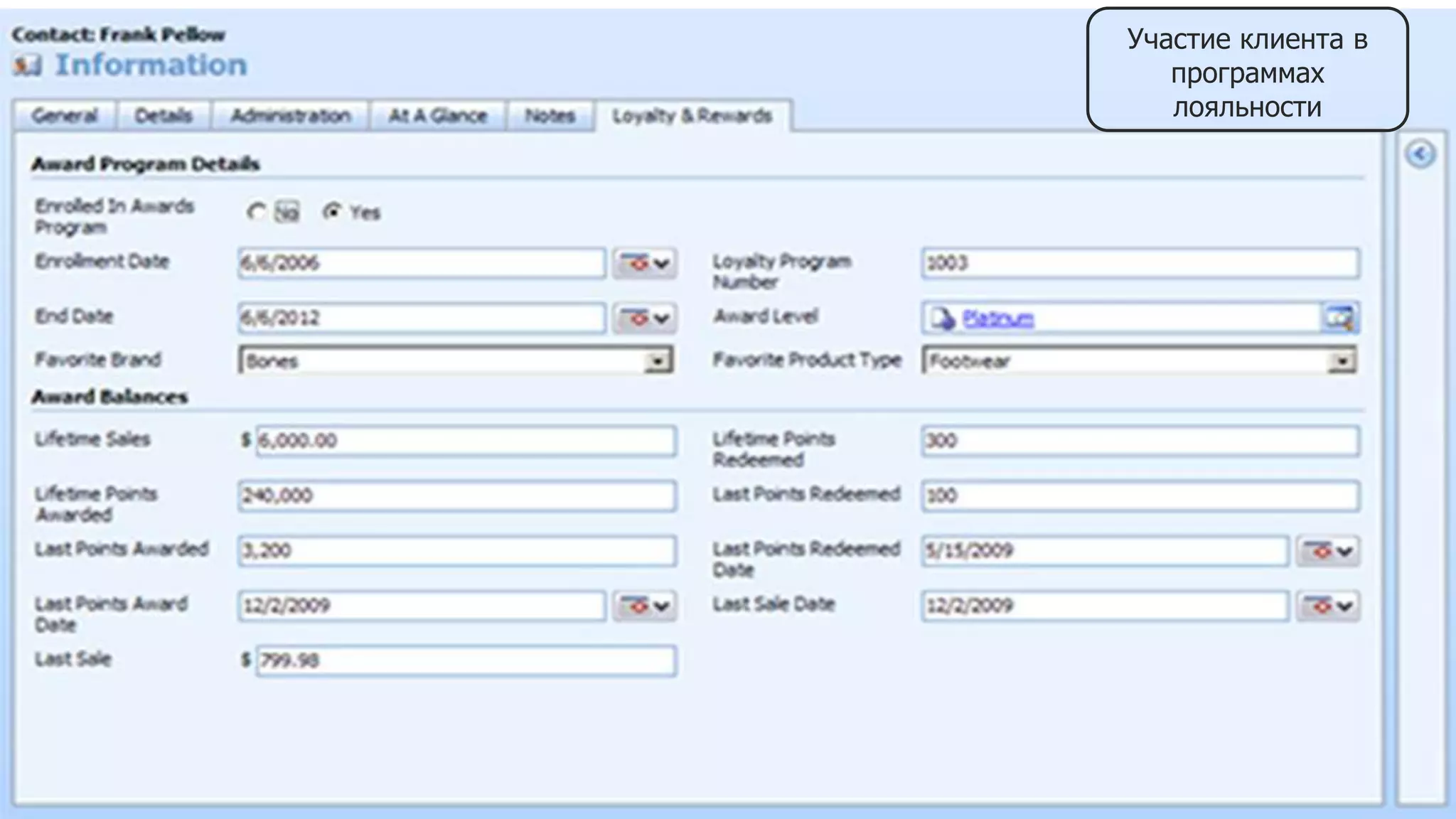Open Last Sale Date calendar picker
Screen dimensions: 1456x819
pos(1327,606)
